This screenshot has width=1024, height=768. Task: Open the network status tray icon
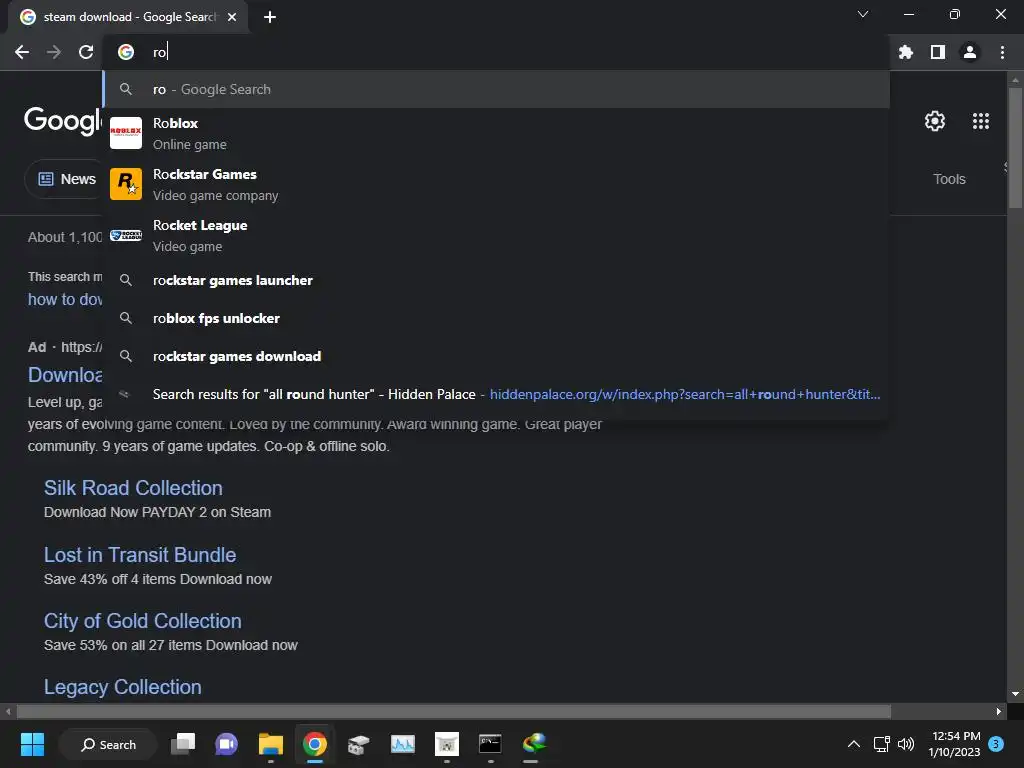click(x=882, y=744)
